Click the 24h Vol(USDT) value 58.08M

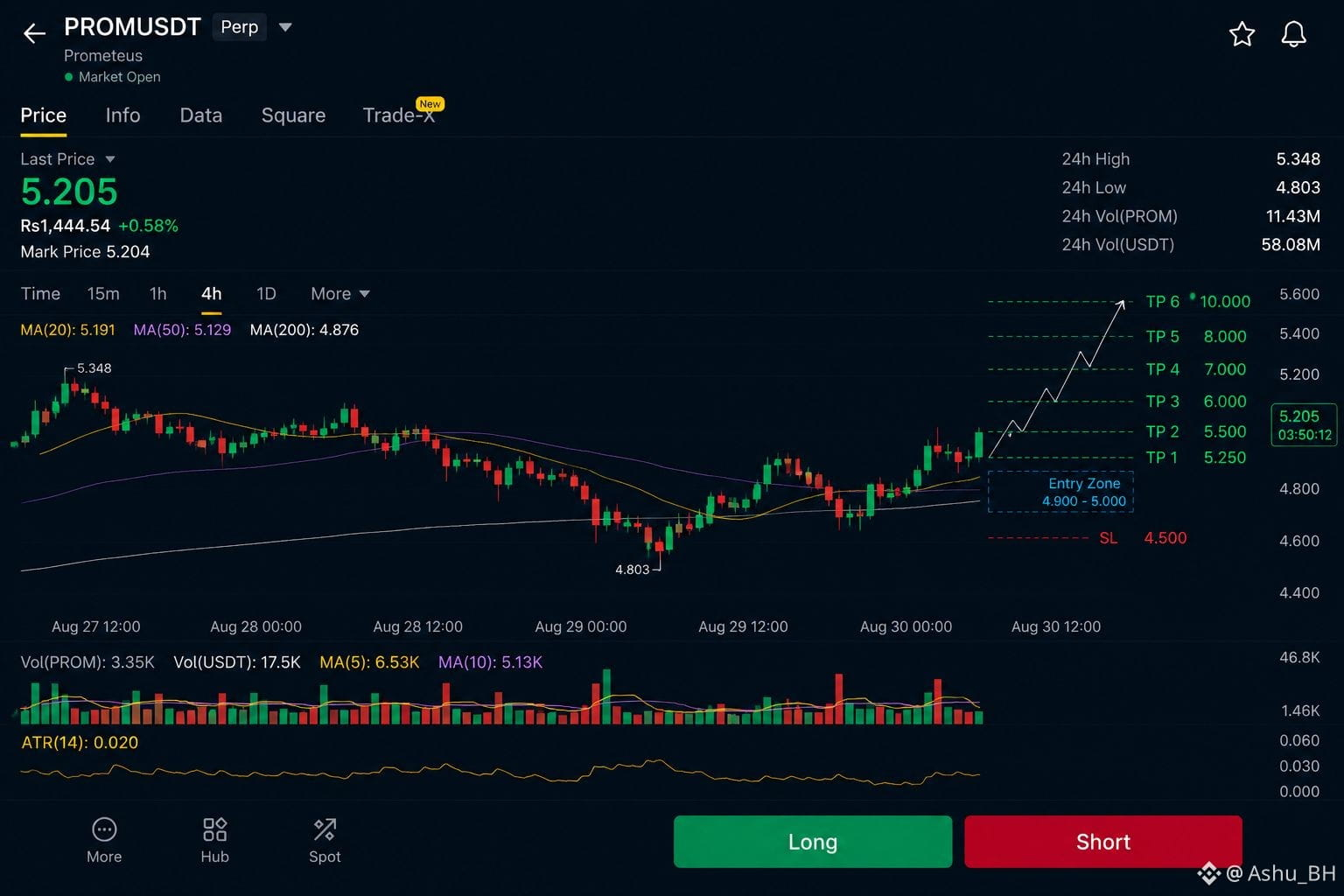click(x=1291, y=244)
